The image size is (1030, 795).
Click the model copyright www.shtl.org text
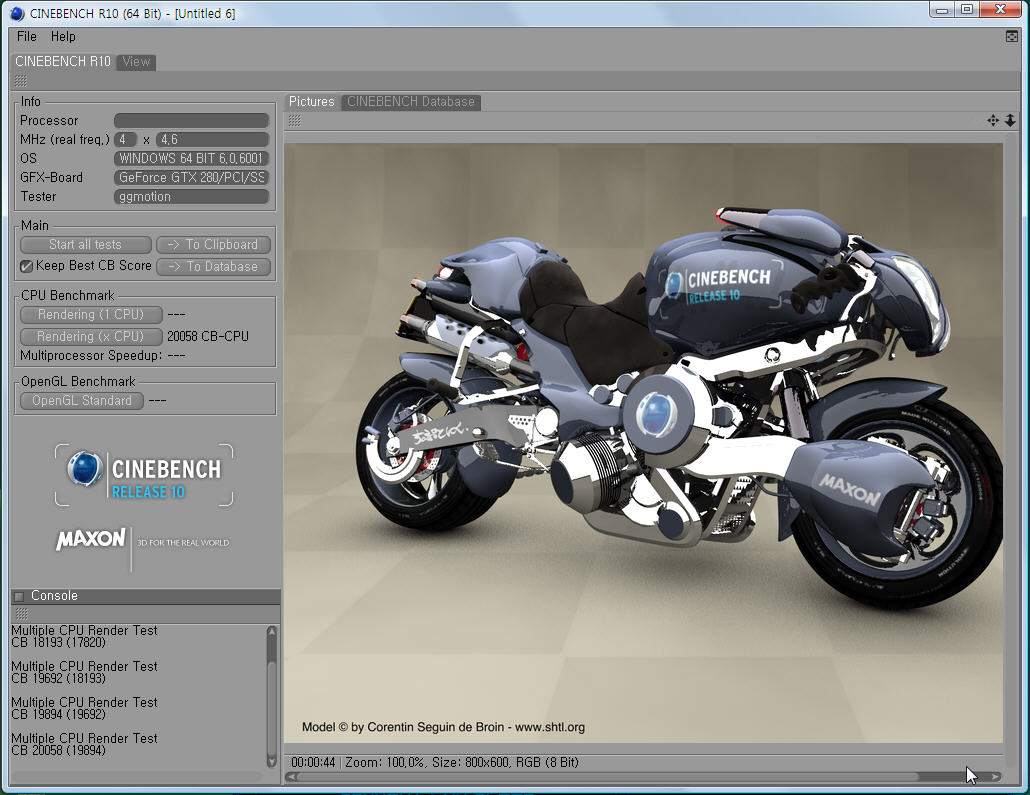(x=443, y=727)
